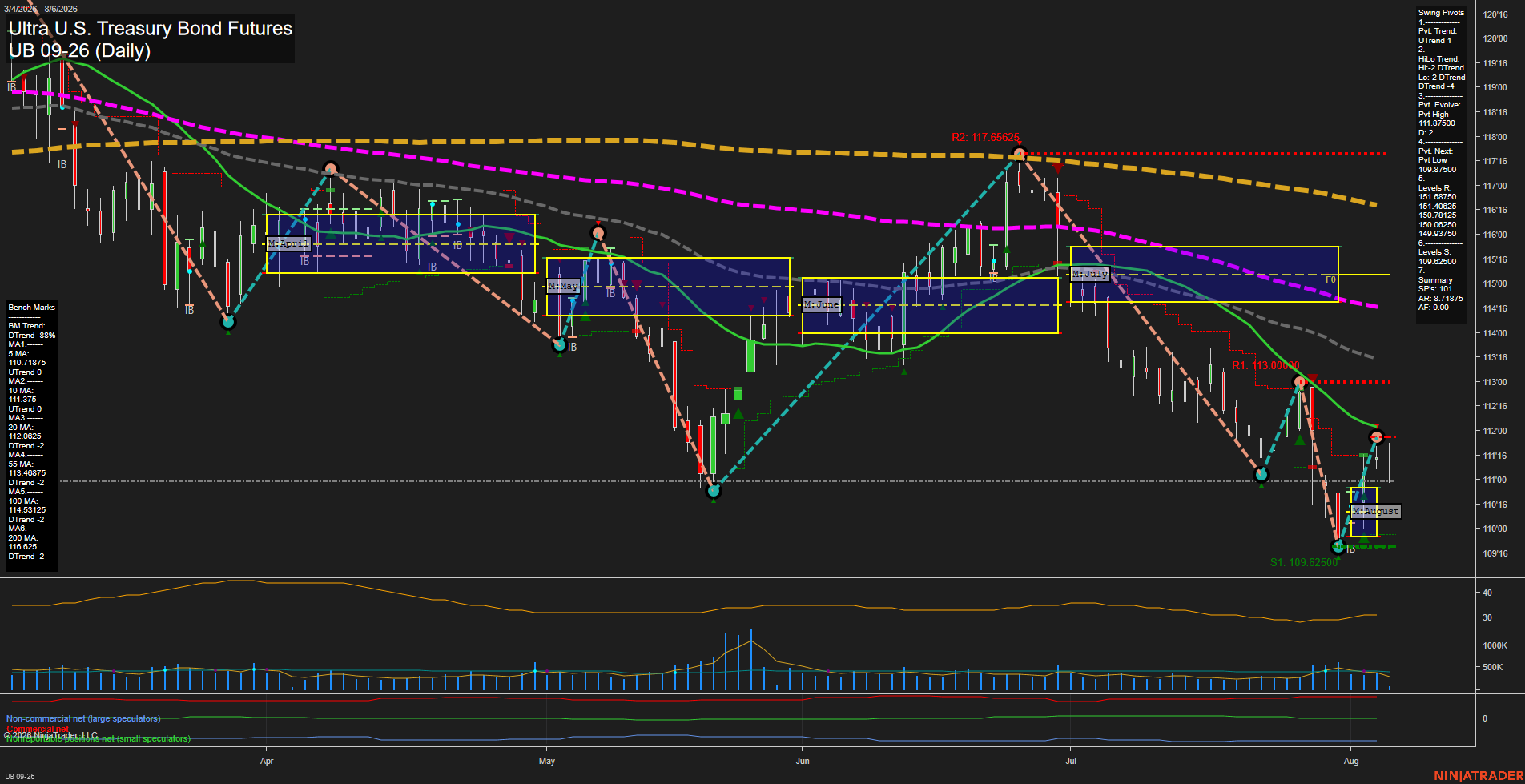Screen dimensions: 1525x784
Task: Select the "DTrend -88%" BM Trend value
Action: click(32, 336)
